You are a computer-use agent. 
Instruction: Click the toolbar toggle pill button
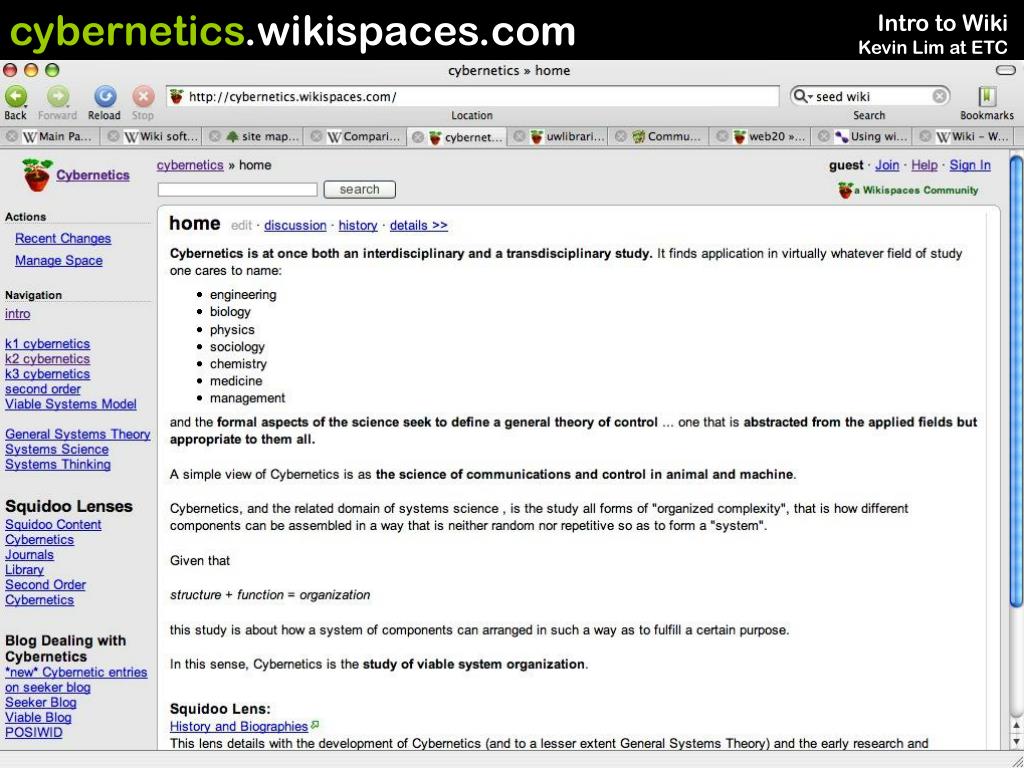[x=1006, y=71]
